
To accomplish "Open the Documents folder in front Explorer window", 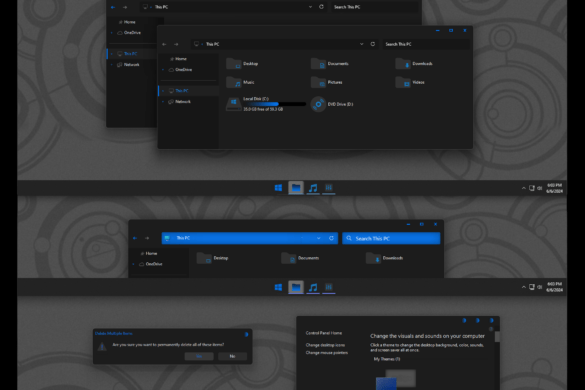I will click(x=330, y=64).
